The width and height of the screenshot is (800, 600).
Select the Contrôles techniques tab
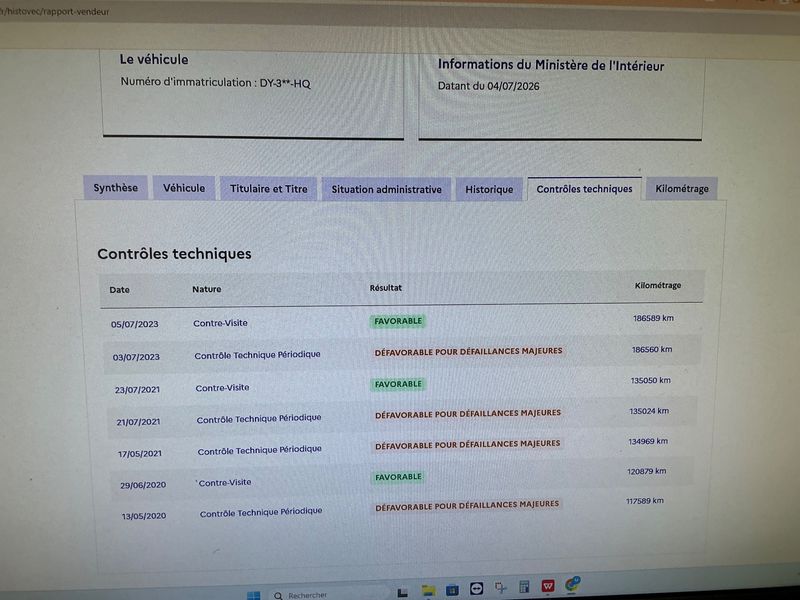coord(585,189)
